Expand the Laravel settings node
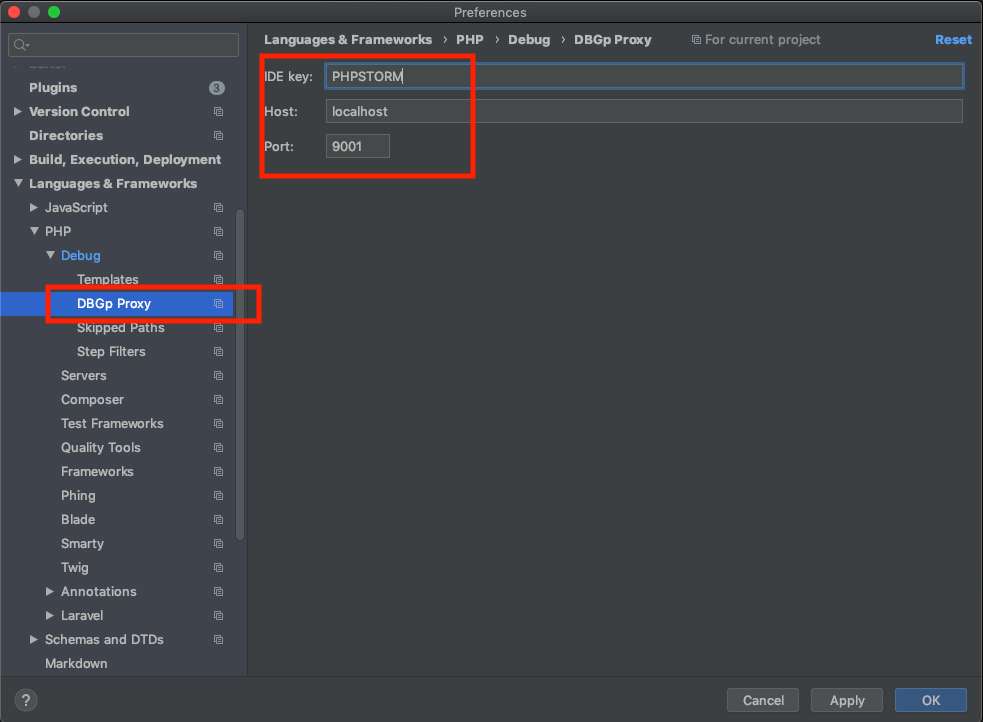The width and height of the screenshot is (983, 722). pyautogui.click(x=50, y=615)
